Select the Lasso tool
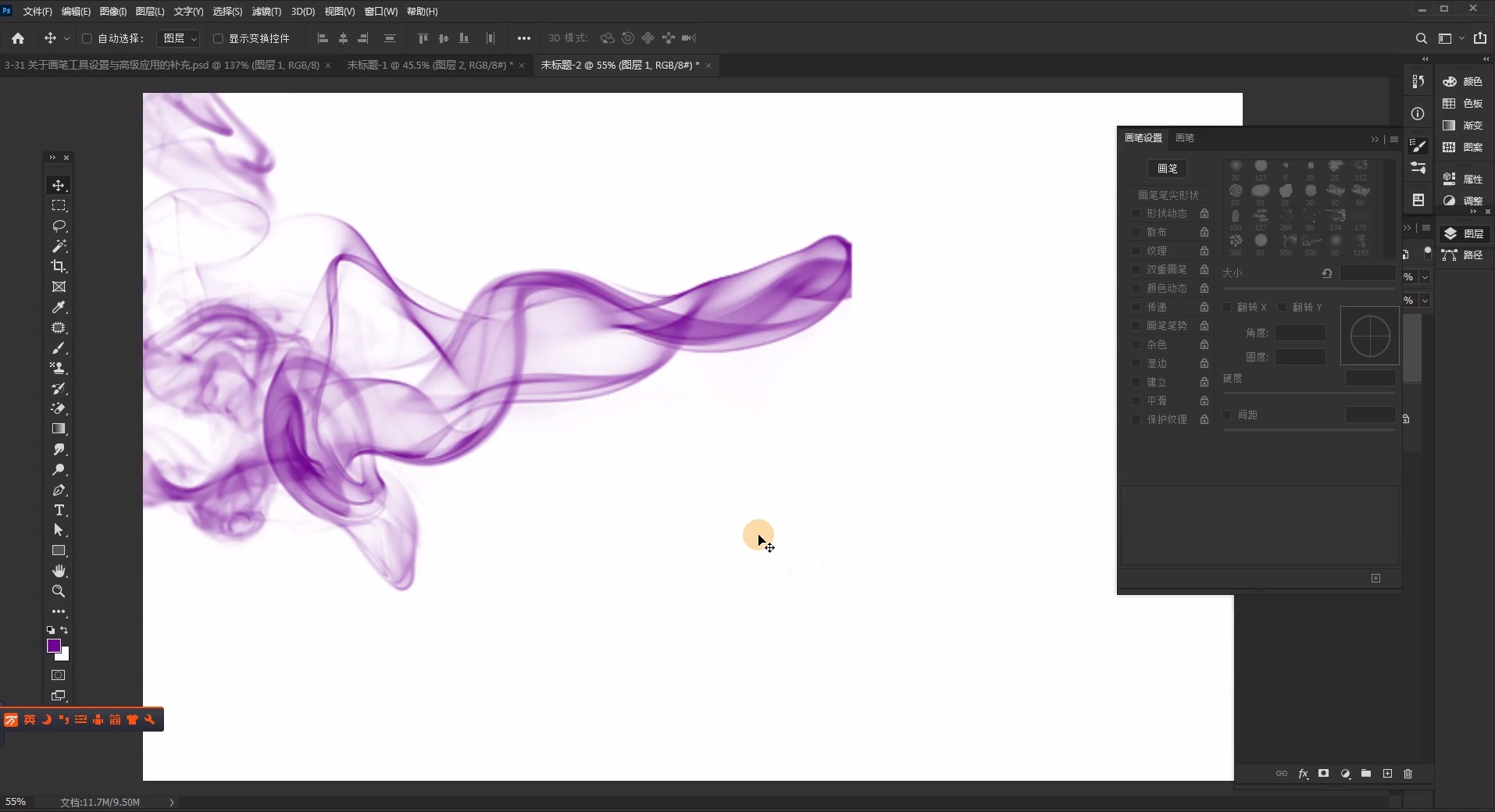 pyautogui.click(x=59, y=226)
